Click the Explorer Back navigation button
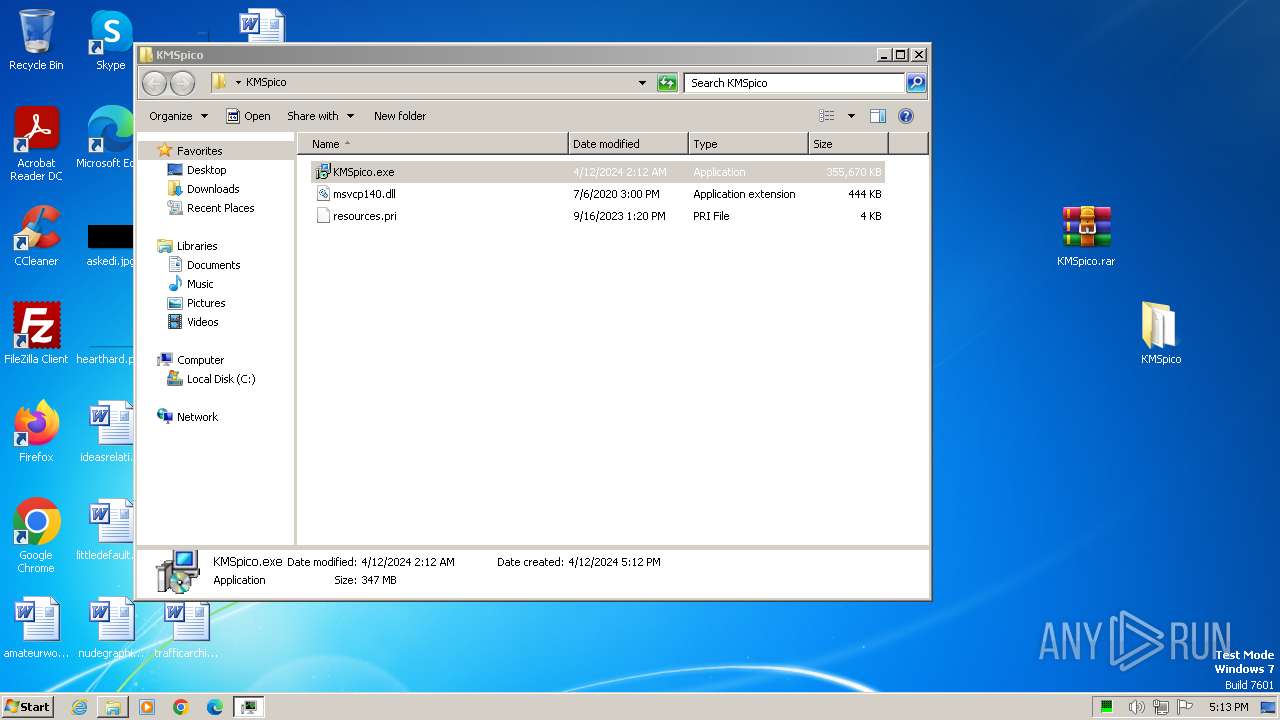This screenshot has width=1280, height=720. 154,83
